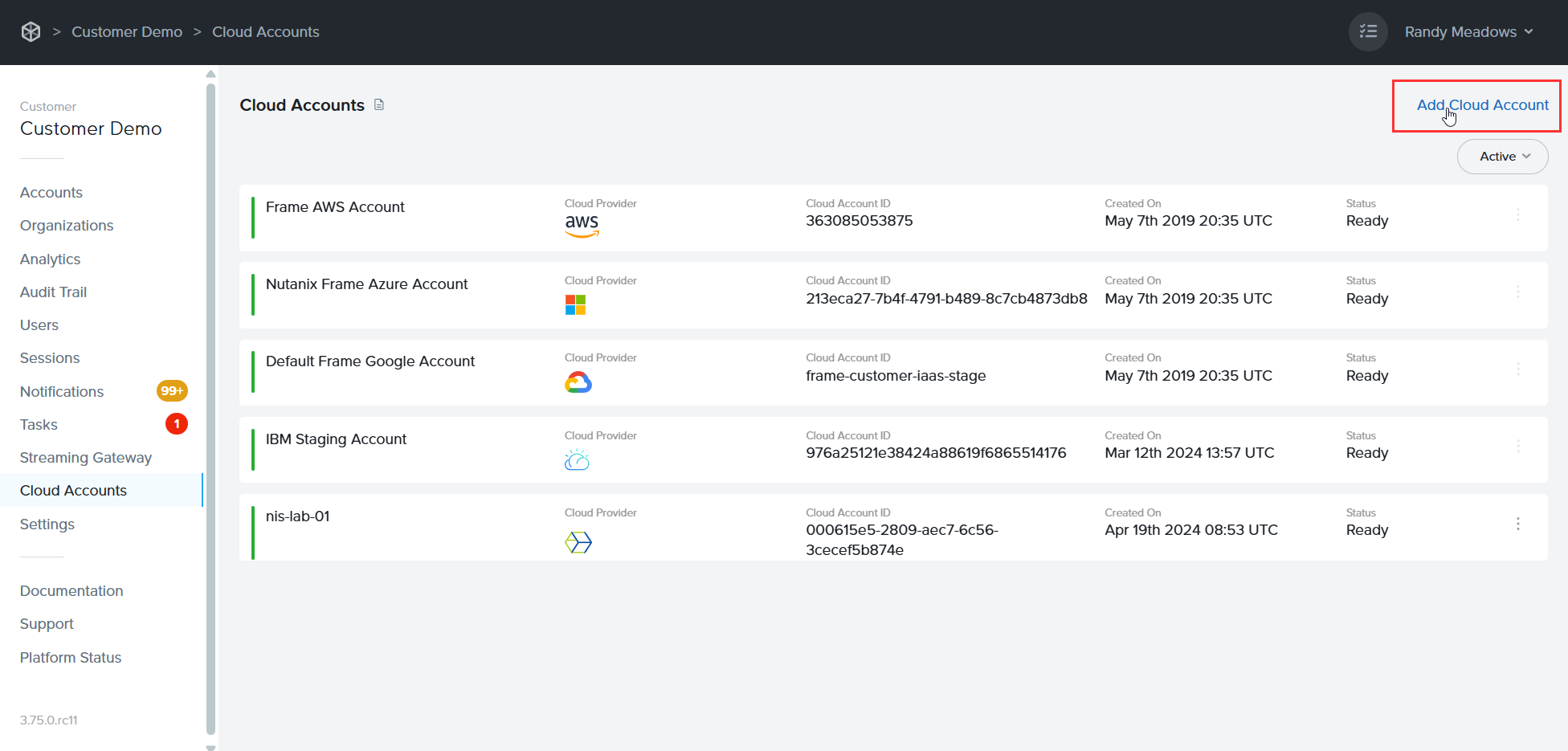The width and height of the screenshot is (1568, 751).
Task: Open the Customer Demo breadcrumb link
Action: pyautogui.click(x=126, y=31)
